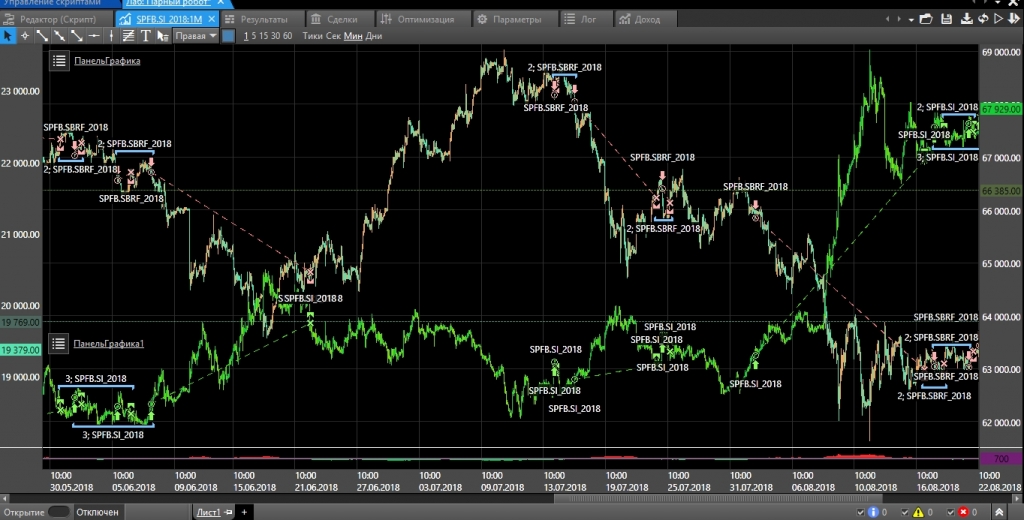The image size is (1024, 520).
Task: Activate the crosshair cursor tool
Action: pyautogui.click(x=25, y=36)
